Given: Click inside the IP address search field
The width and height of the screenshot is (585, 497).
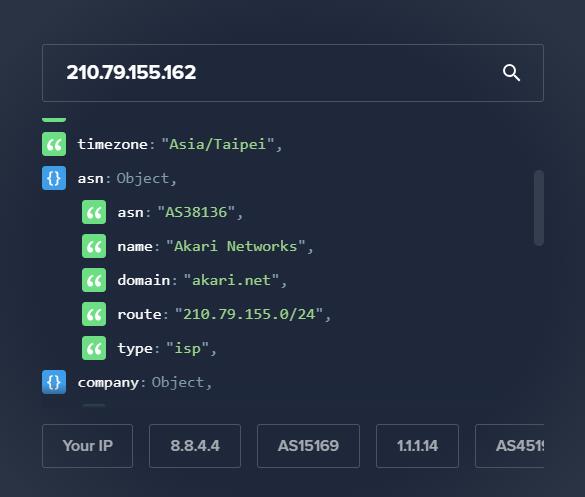Looking at the screenshot, I should click(x=293, y=73).
